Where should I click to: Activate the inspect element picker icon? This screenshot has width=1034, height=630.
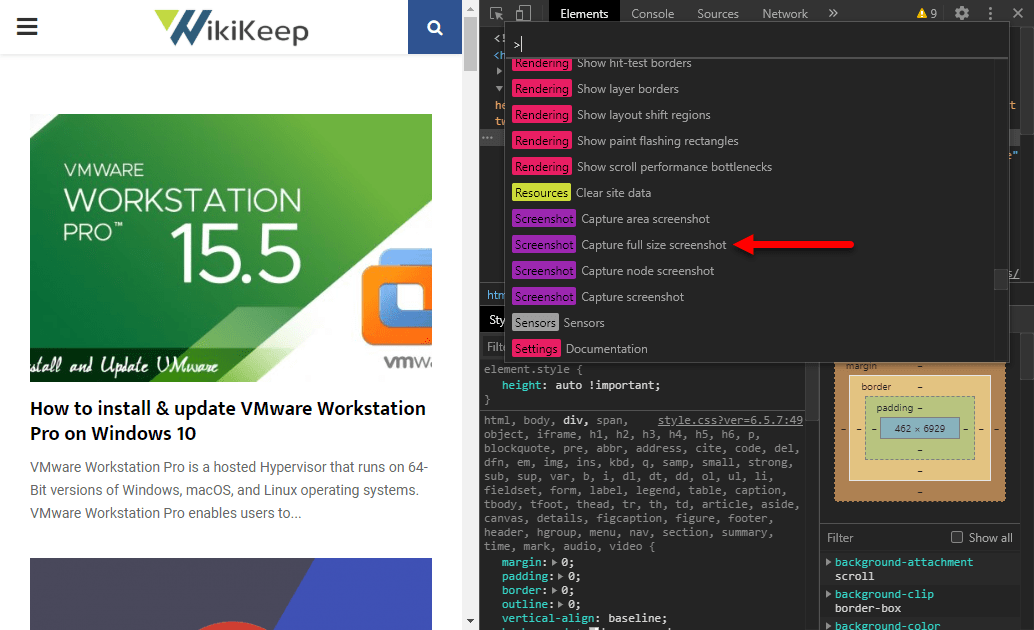(497, 13)
